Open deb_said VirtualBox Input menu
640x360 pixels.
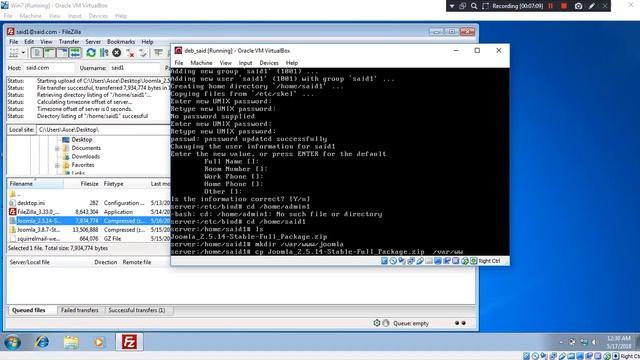(245, 63)
